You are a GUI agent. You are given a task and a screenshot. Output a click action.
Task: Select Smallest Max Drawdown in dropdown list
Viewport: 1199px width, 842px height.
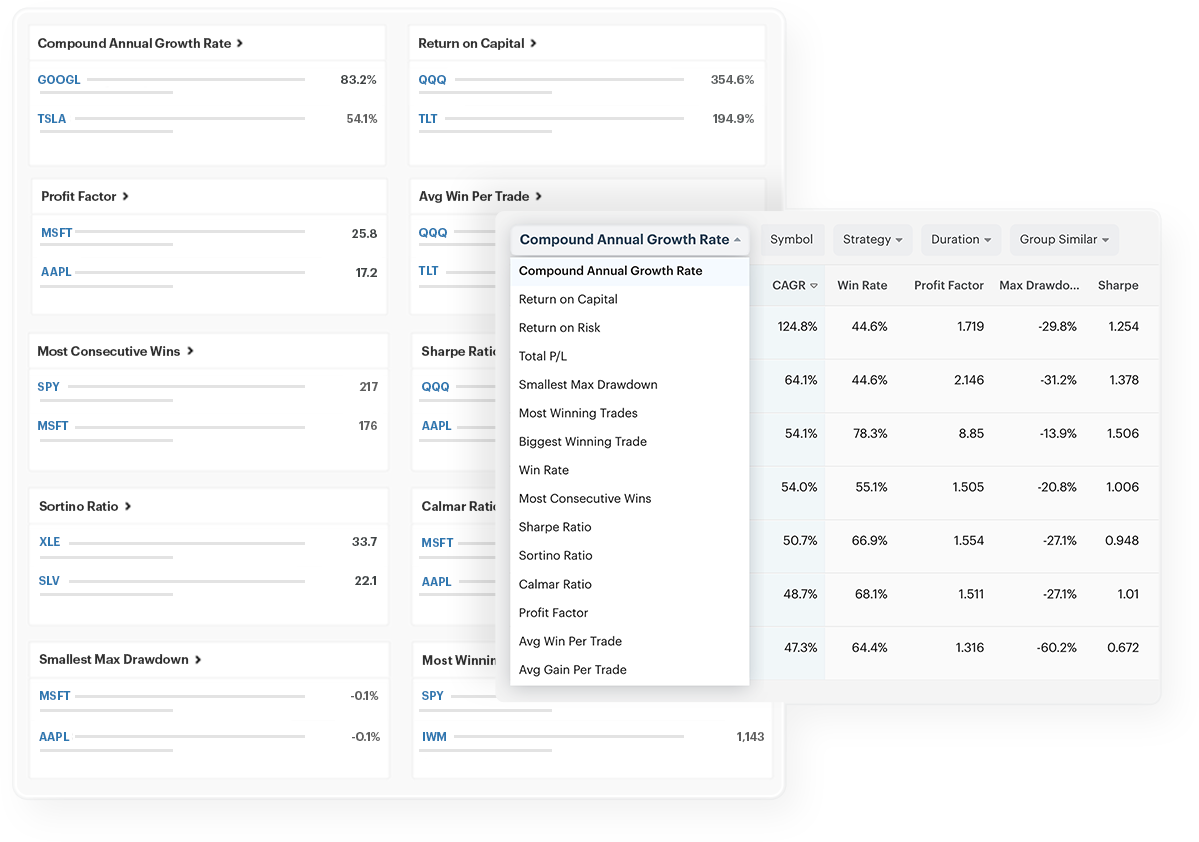tap(629, 385)
